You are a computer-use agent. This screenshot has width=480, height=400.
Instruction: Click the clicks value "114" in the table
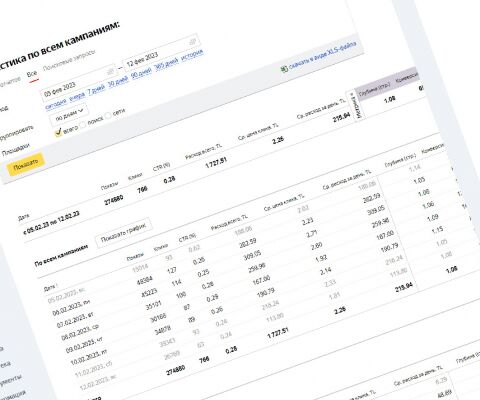(x=176, y=283)
